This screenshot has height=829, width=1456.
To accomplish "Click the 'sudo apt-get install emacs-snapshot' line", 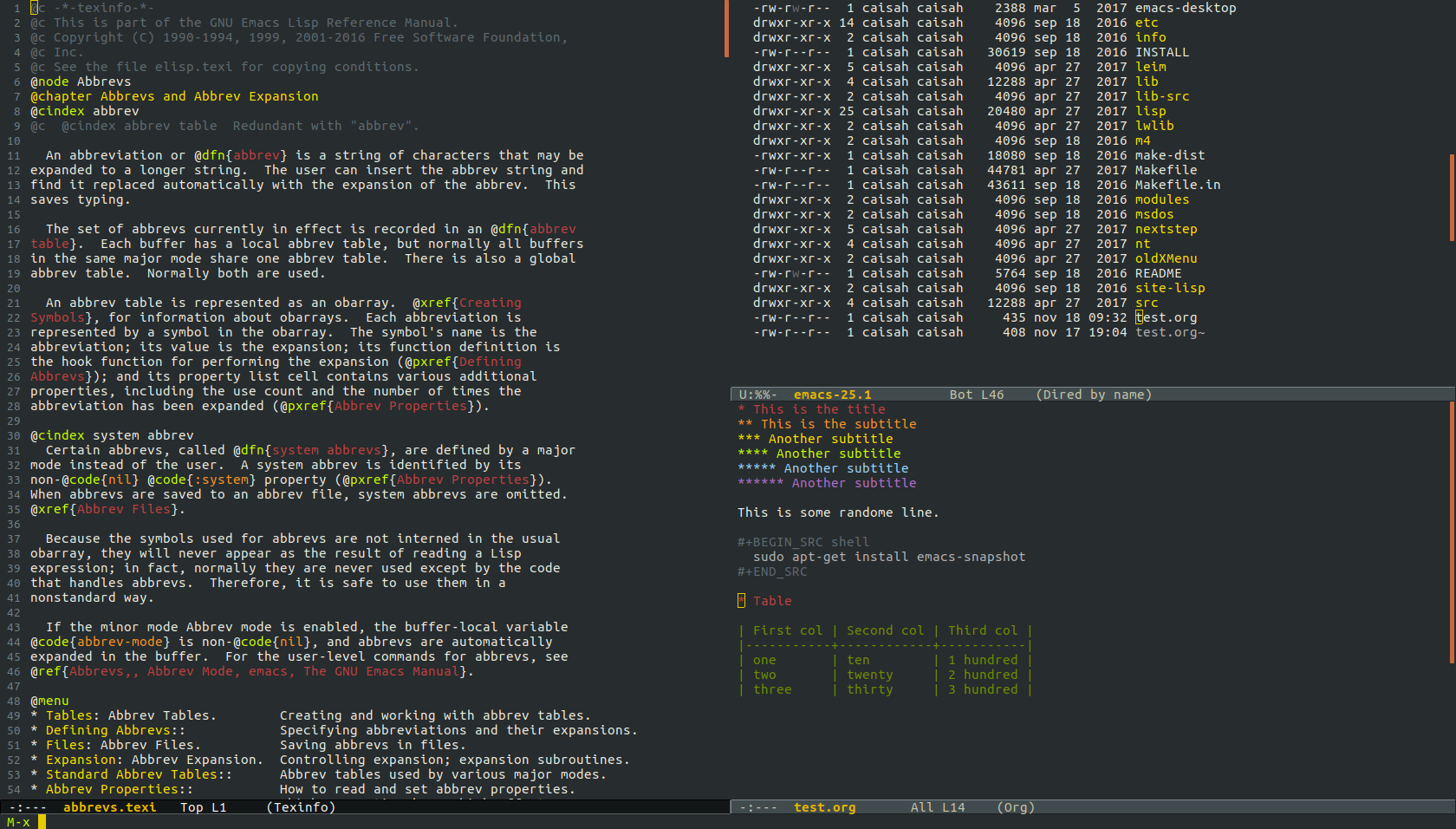I will [889, 557].
